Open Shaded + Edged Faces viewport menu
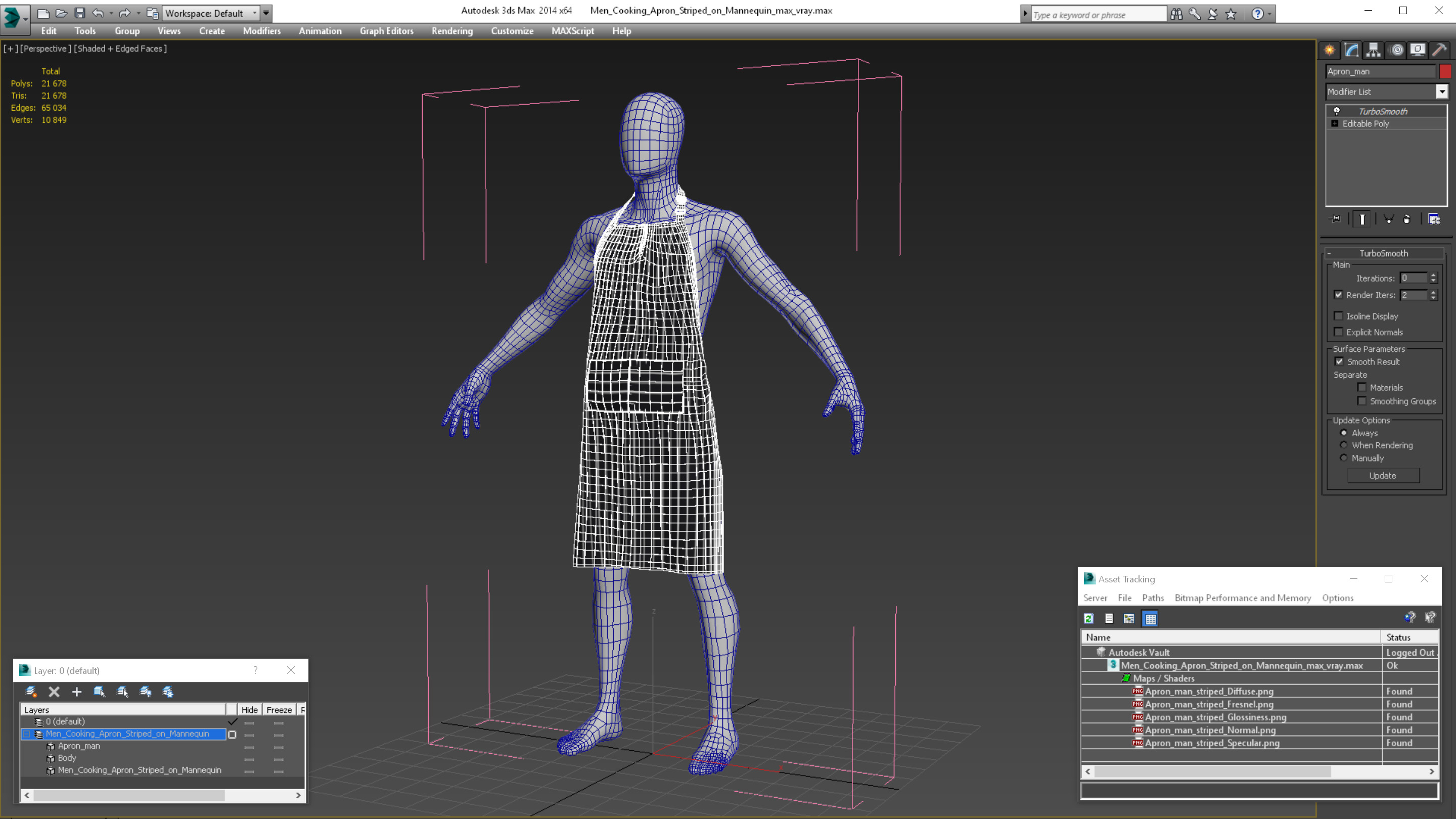Screen dimensions: 1456x819 coord(120,49)
